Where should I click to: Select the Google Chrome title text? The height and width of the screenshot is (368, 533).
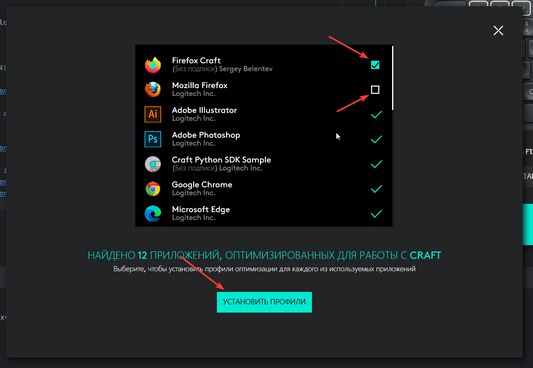[x=202, y=185]
